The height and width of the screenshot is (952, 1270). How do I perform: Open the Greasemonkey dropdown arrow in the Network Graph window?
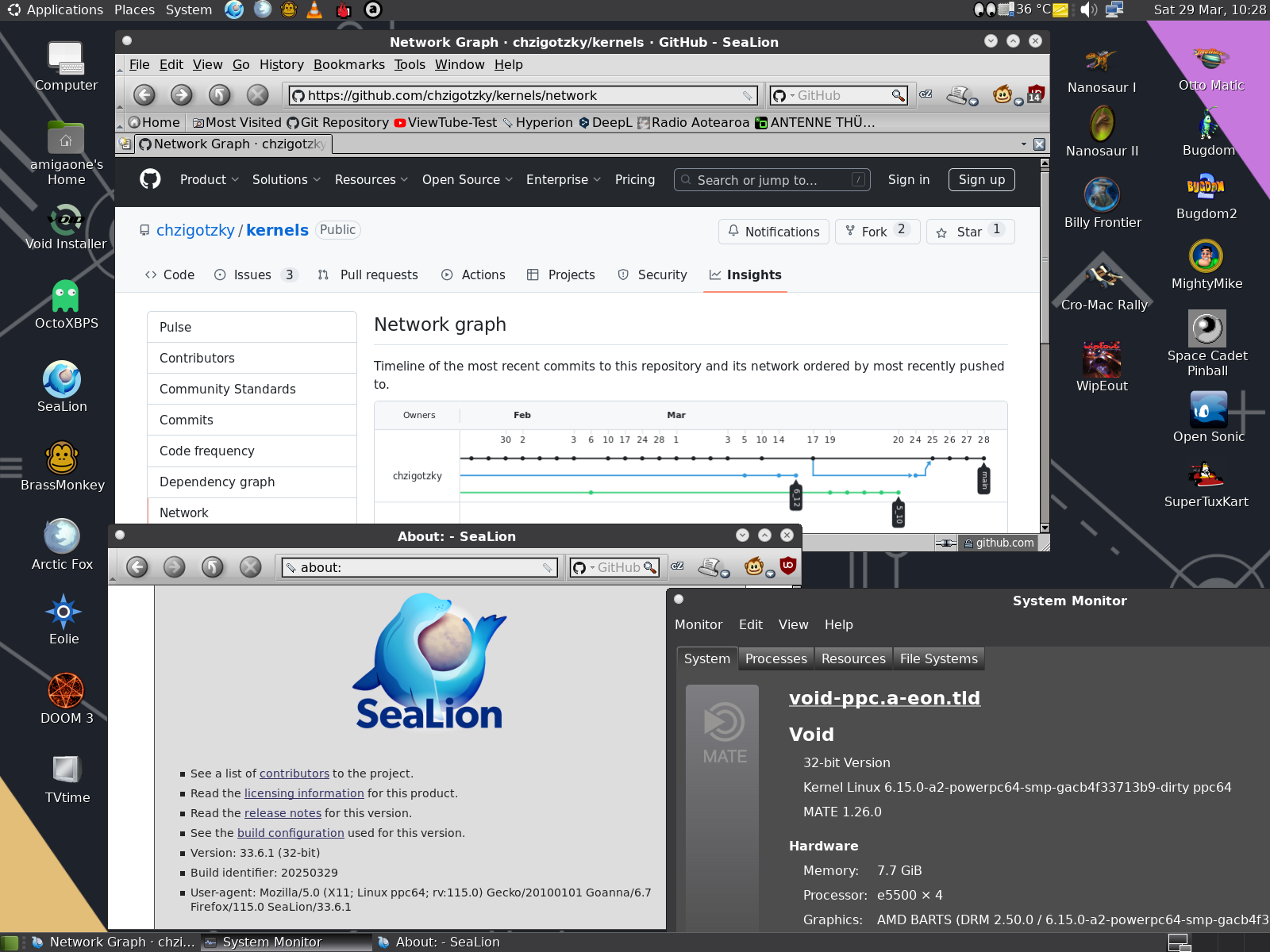coord(1018,102)
